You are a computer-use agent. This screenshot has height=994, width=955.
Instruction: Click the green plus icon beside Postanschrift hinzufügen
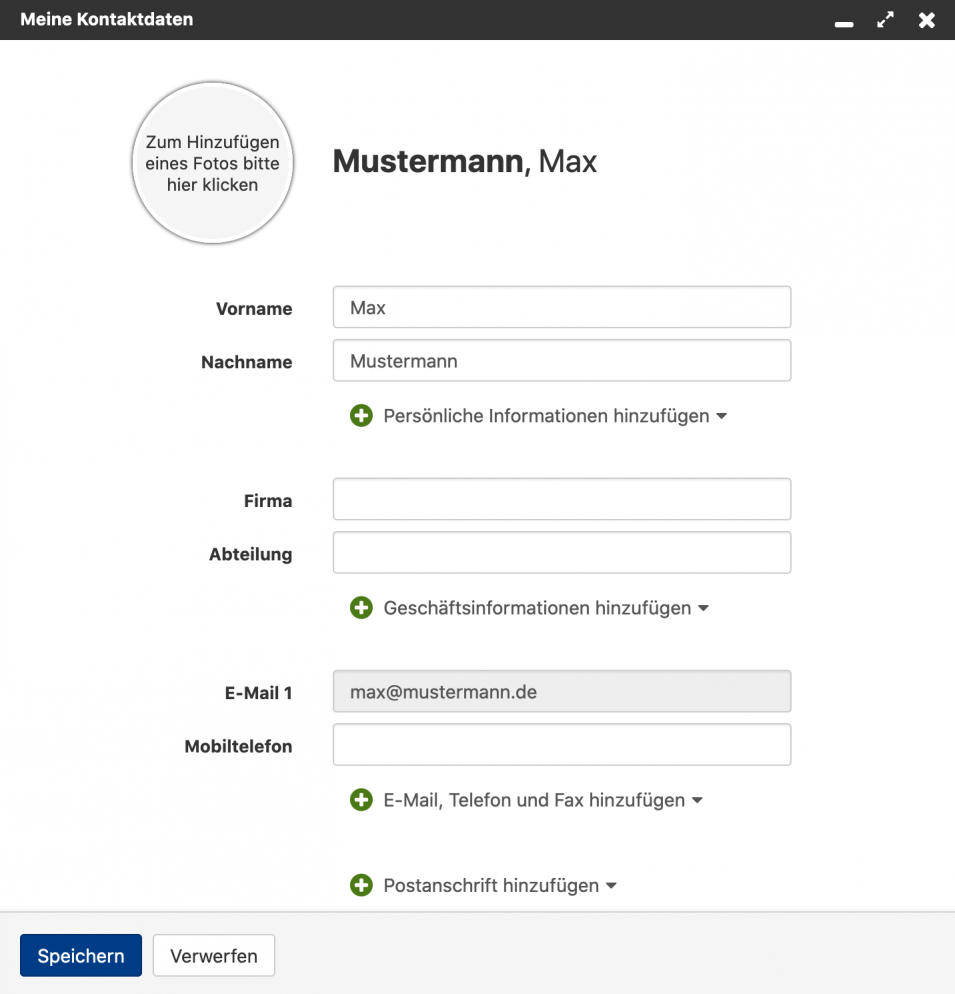click(361, 885)
